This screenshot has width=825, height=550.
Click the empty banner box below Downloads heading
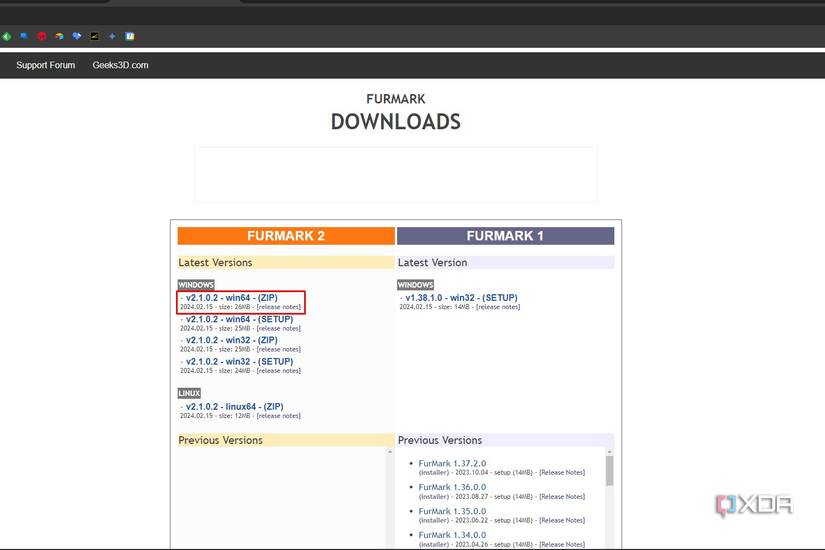395,175
